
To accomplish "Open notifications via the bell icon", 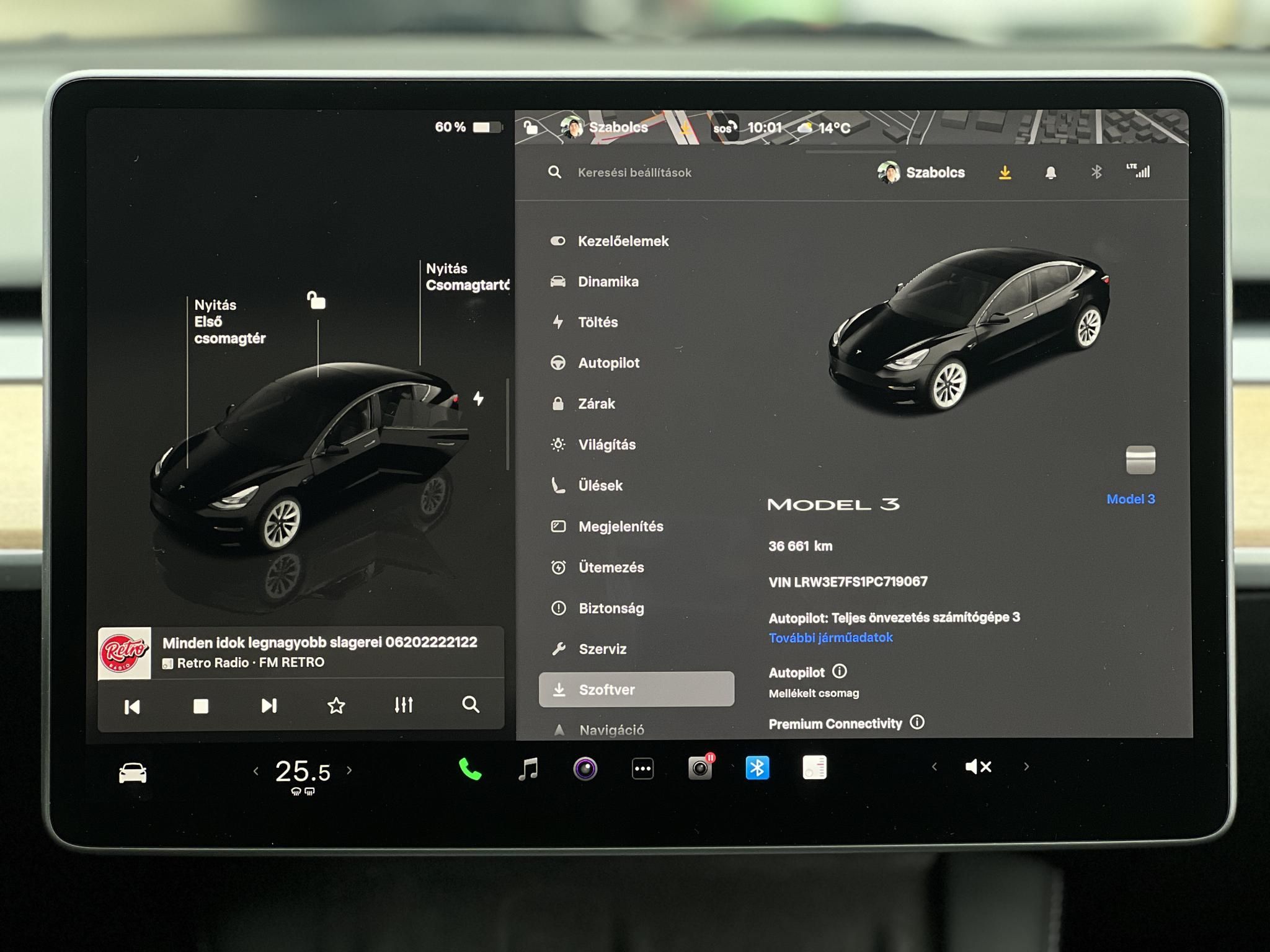I will (x=1051, y=173).
